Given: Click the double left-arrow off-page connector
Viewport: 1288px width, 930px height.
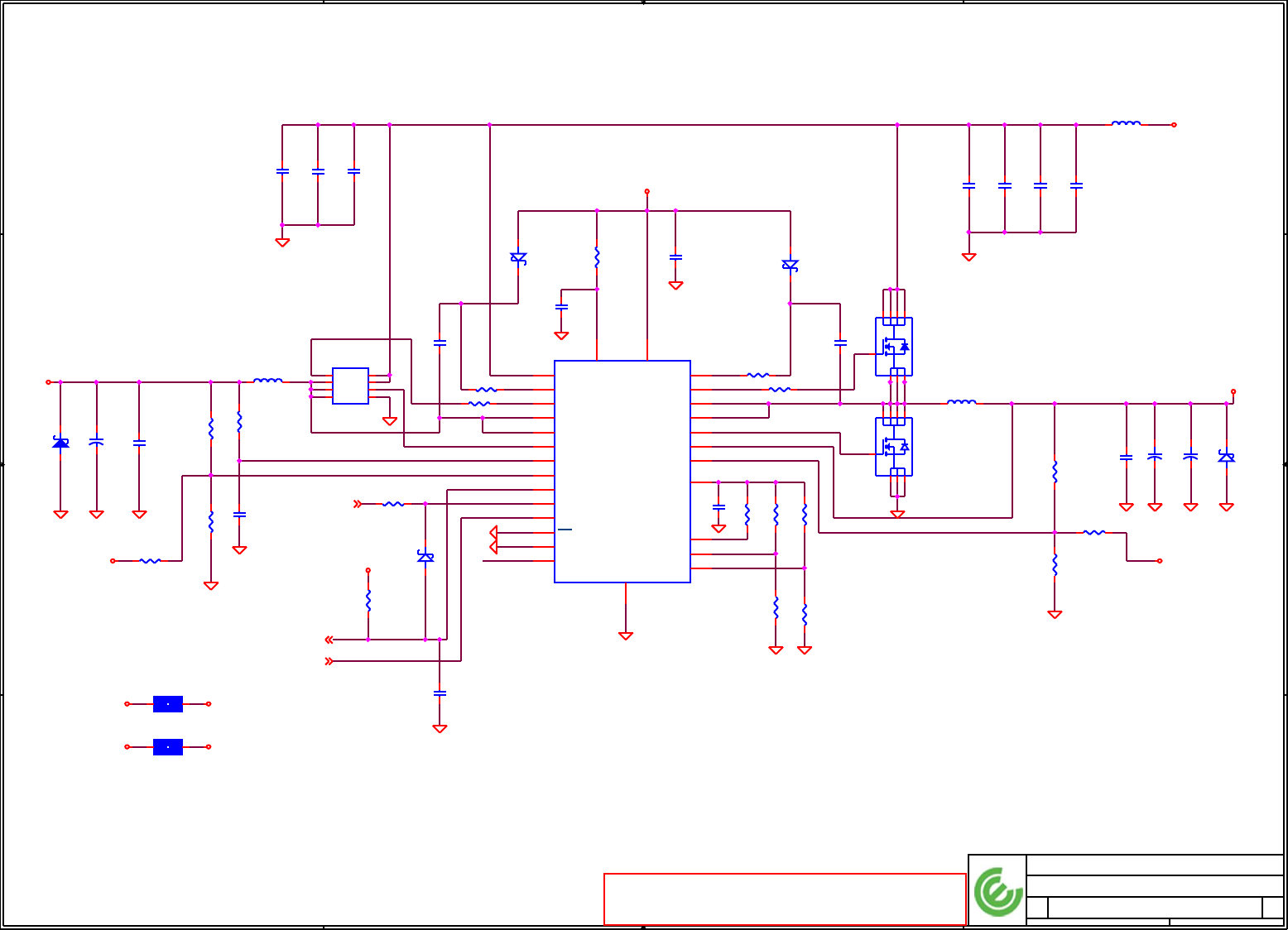Looking at the screenshot, I should pos(329,640).
